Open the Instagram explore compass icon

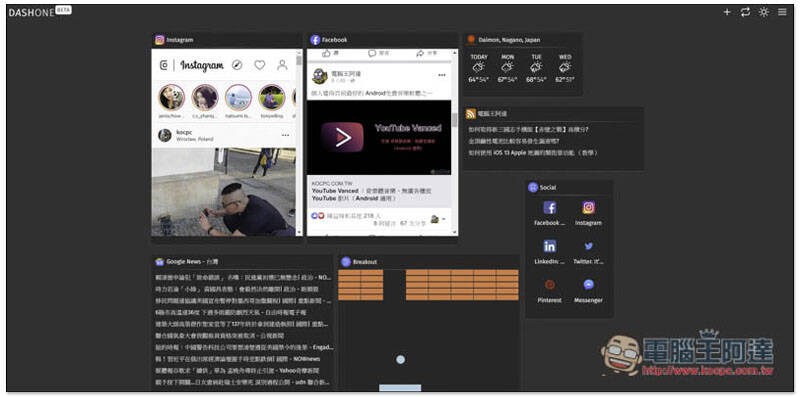pyautogui.click(x=237, y=65)
